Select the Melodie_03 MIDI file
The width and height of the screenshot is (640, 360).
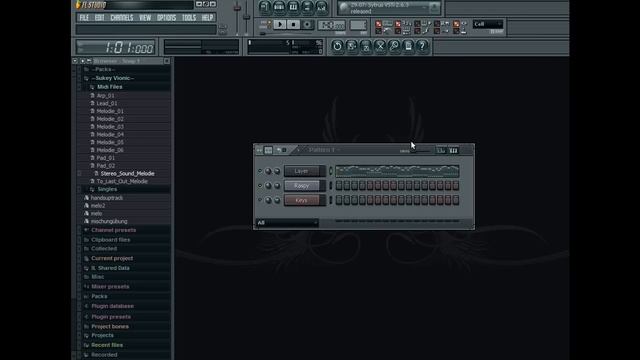coord(110,127)
